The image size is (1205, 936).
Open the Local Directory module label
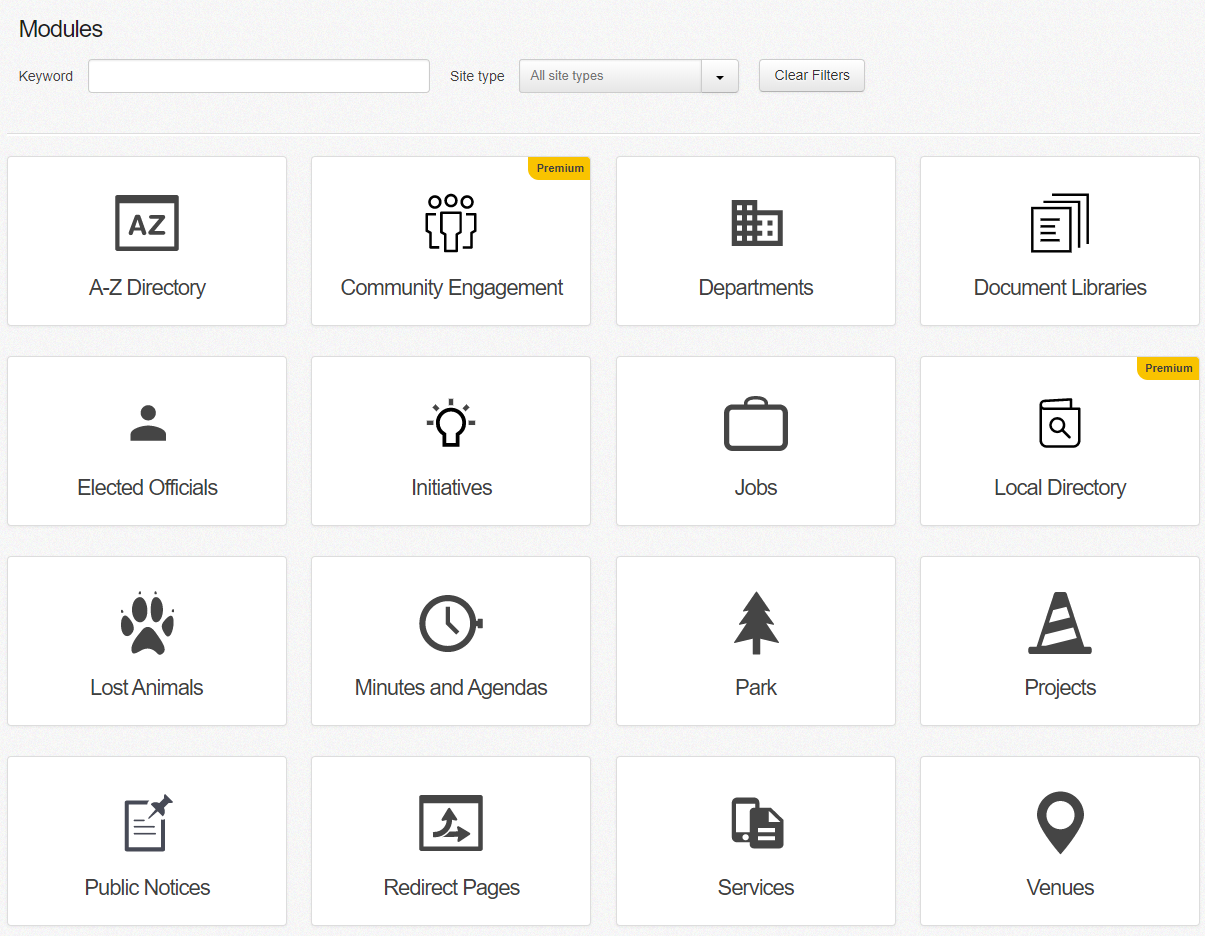tap(1060, 488)
